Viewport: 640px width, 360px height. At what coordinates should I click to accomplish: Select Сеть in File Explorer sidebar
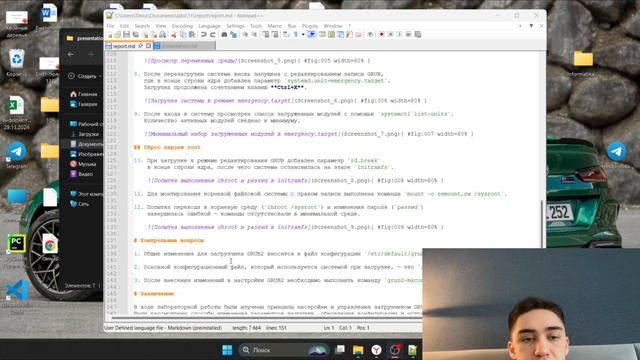[x=79, y=204]
